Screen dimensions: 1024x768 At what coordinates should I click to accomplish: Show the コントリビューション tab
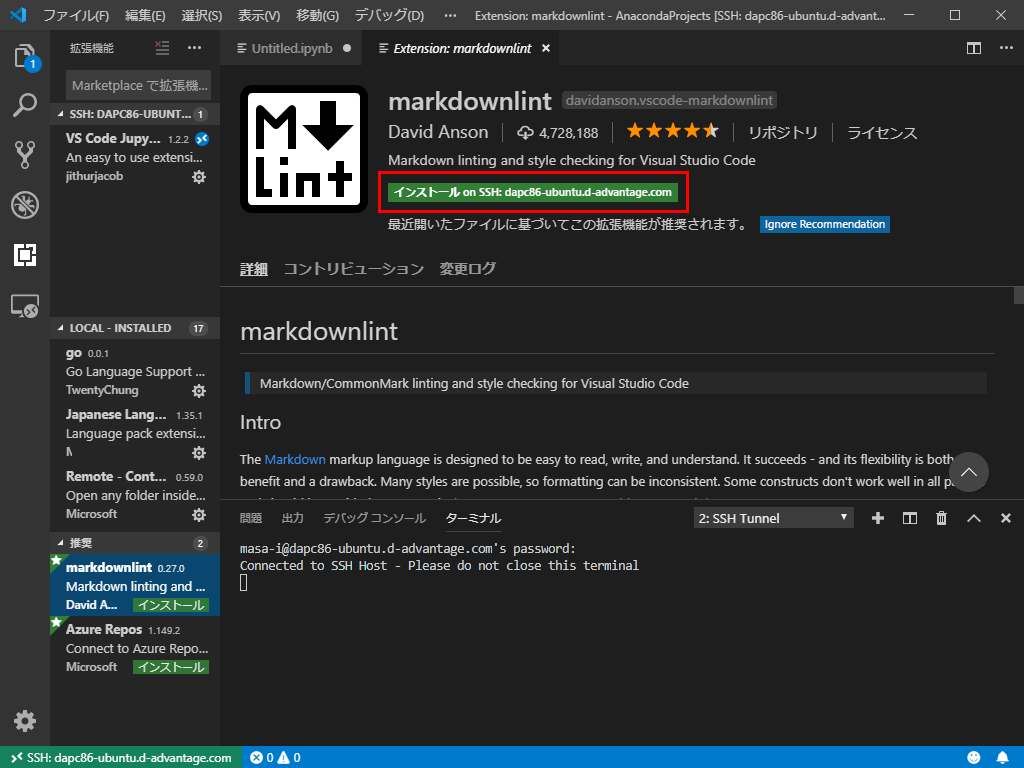click(353, 269)
